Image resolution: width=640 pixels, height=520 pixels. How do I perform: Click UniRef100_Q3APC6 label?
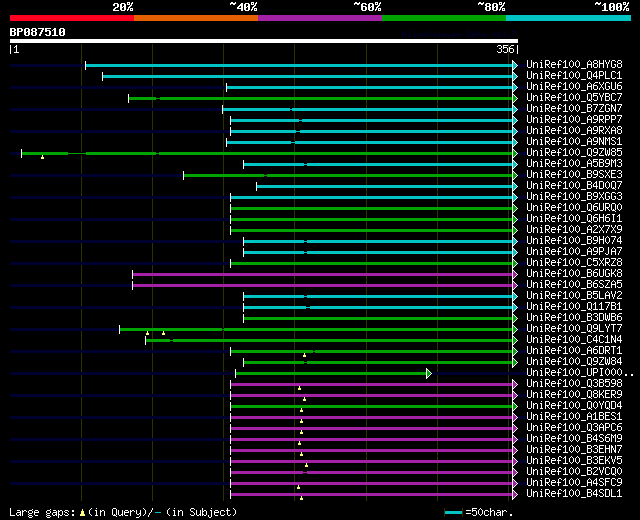coord(574,428)
